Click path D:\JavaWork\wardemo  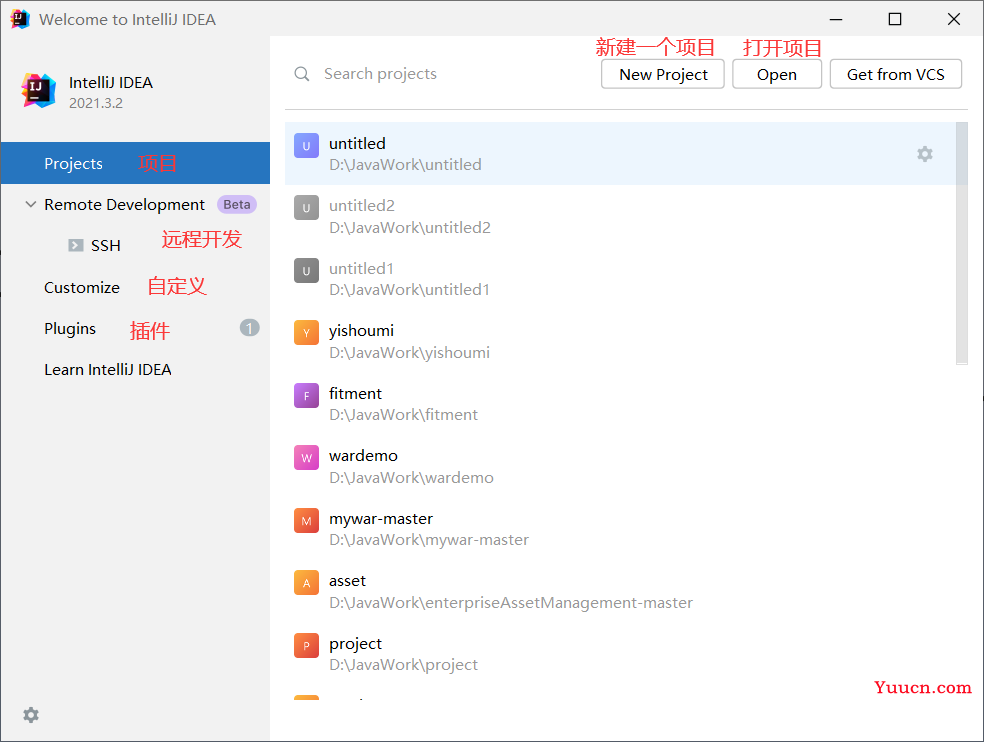point(411,478)
